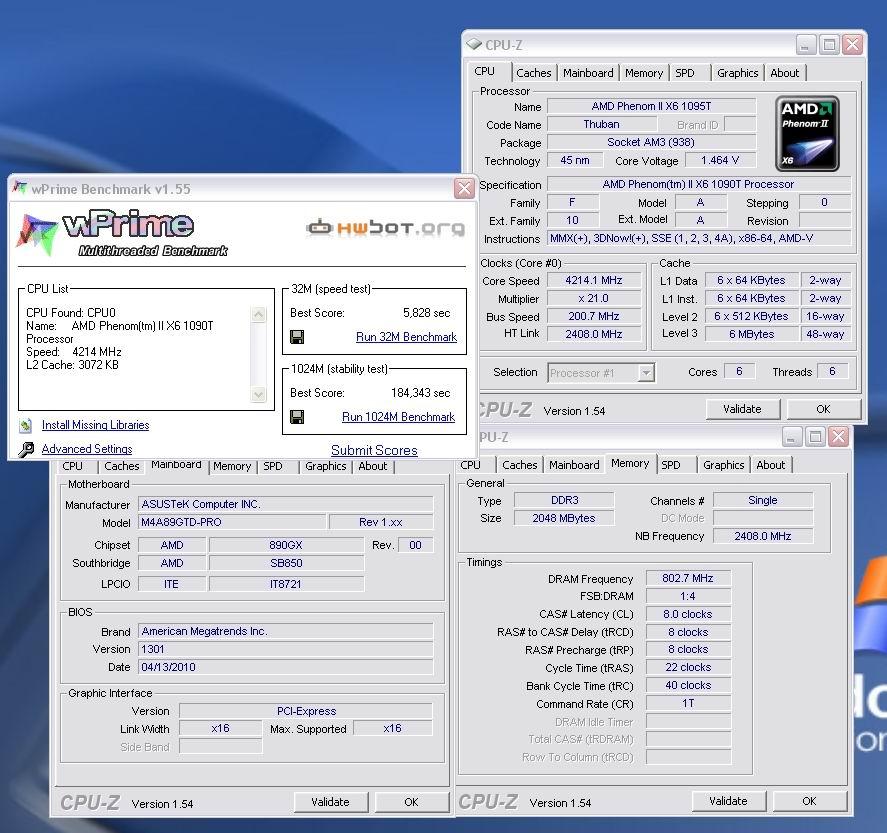Click the Chipset model field 890GX

[x=286, y=545]
